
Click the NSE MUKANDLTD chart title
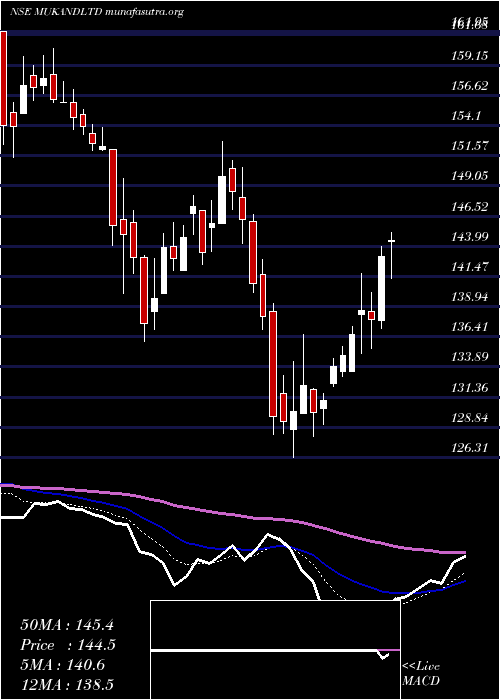click(96, 12)
